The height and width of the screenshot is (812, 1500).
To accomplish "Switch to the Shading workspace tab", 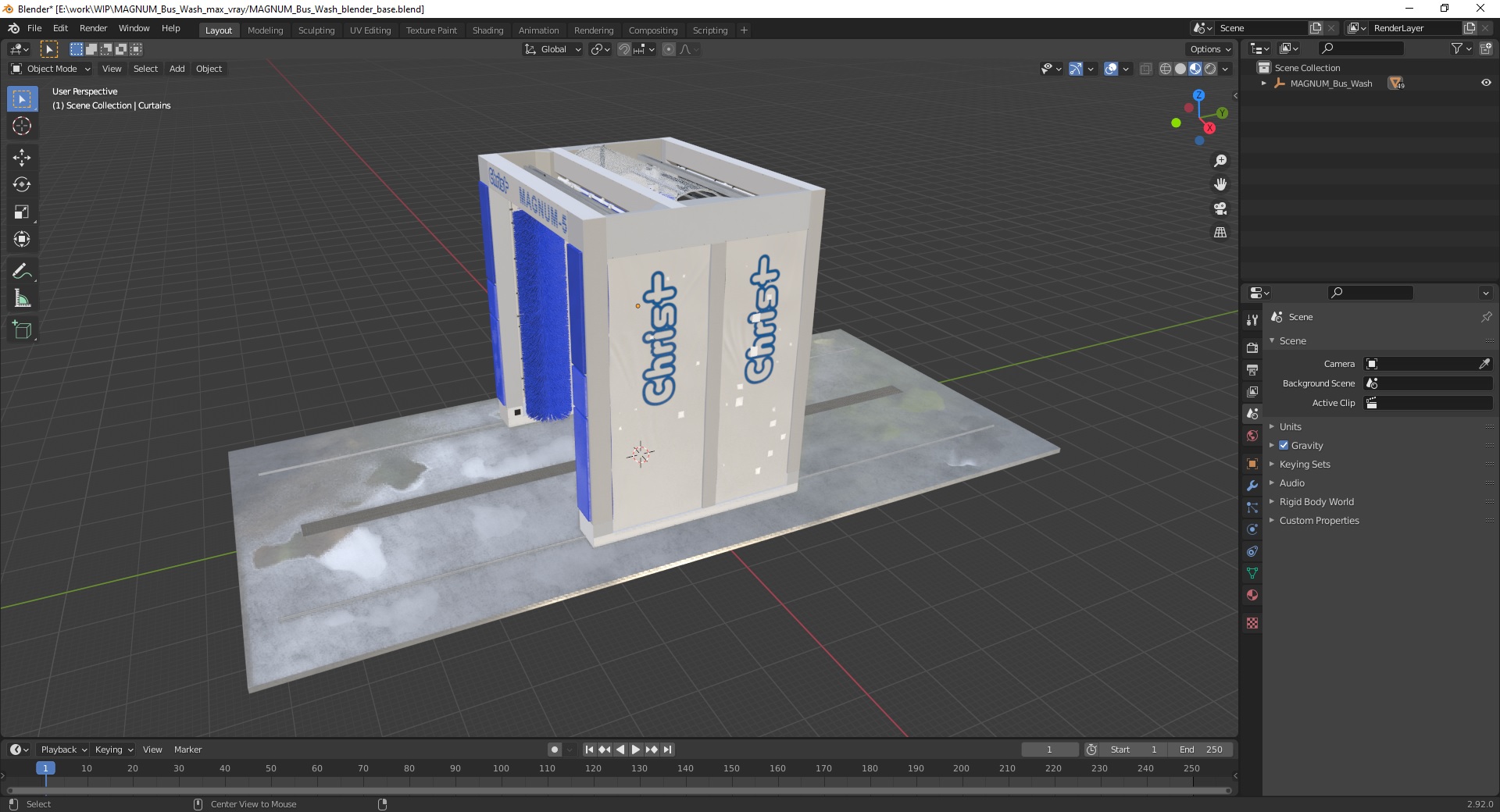I will [x=487, y=30].
